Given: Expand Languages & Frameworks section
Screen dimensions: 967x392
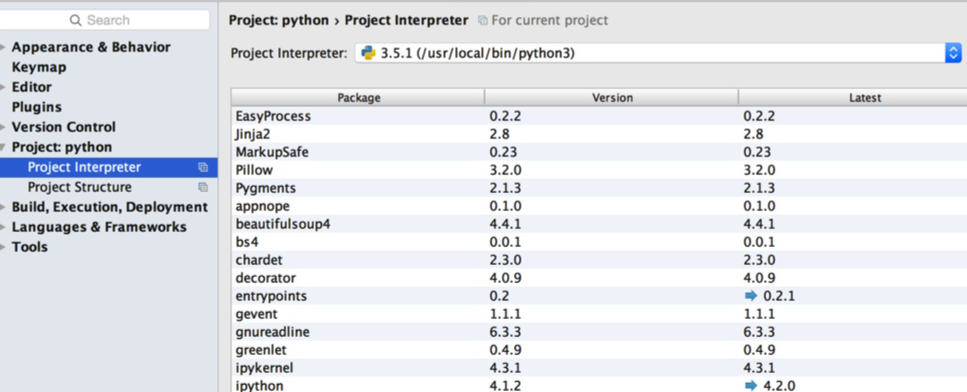Looking at the screenshot, I should 3,227.
